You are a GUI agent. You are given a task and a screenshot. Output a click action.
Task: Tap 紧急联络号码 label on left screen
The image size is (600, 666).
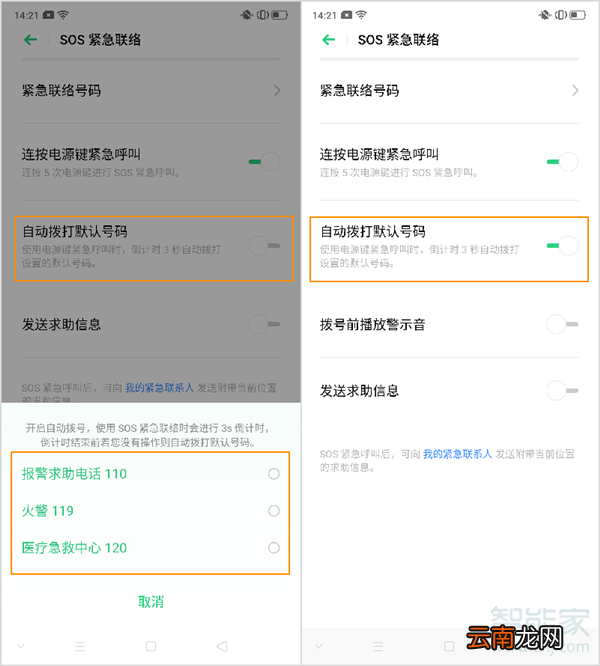pyautogui.click(x=62, y=90)
